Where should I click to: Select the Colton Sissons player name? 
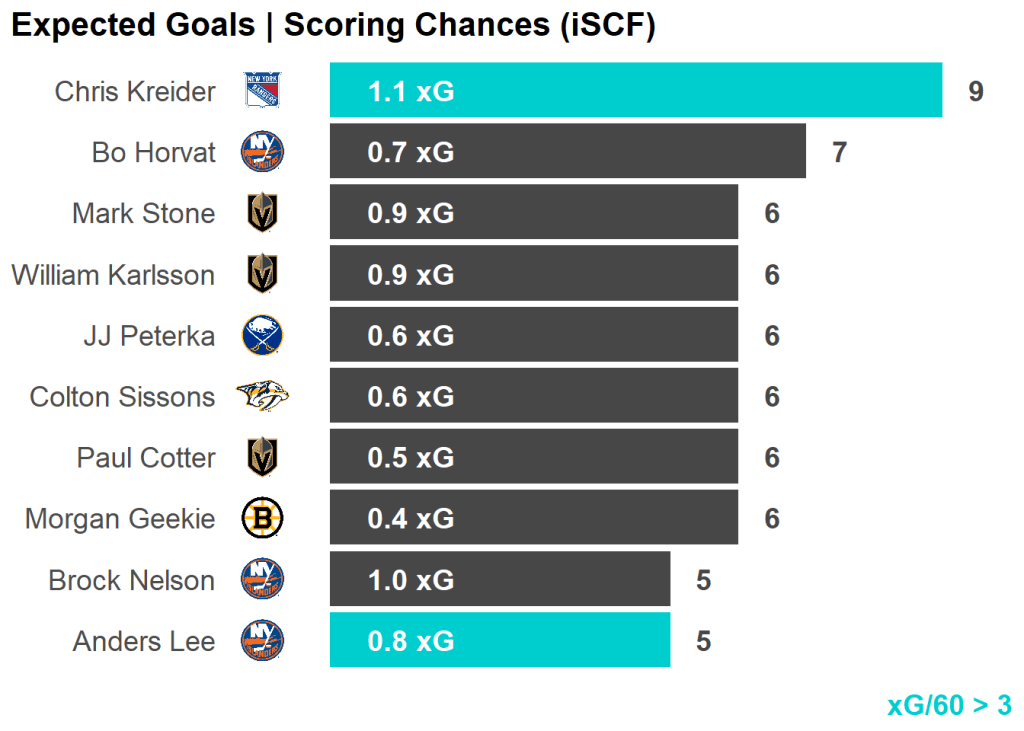click(122, 397)
